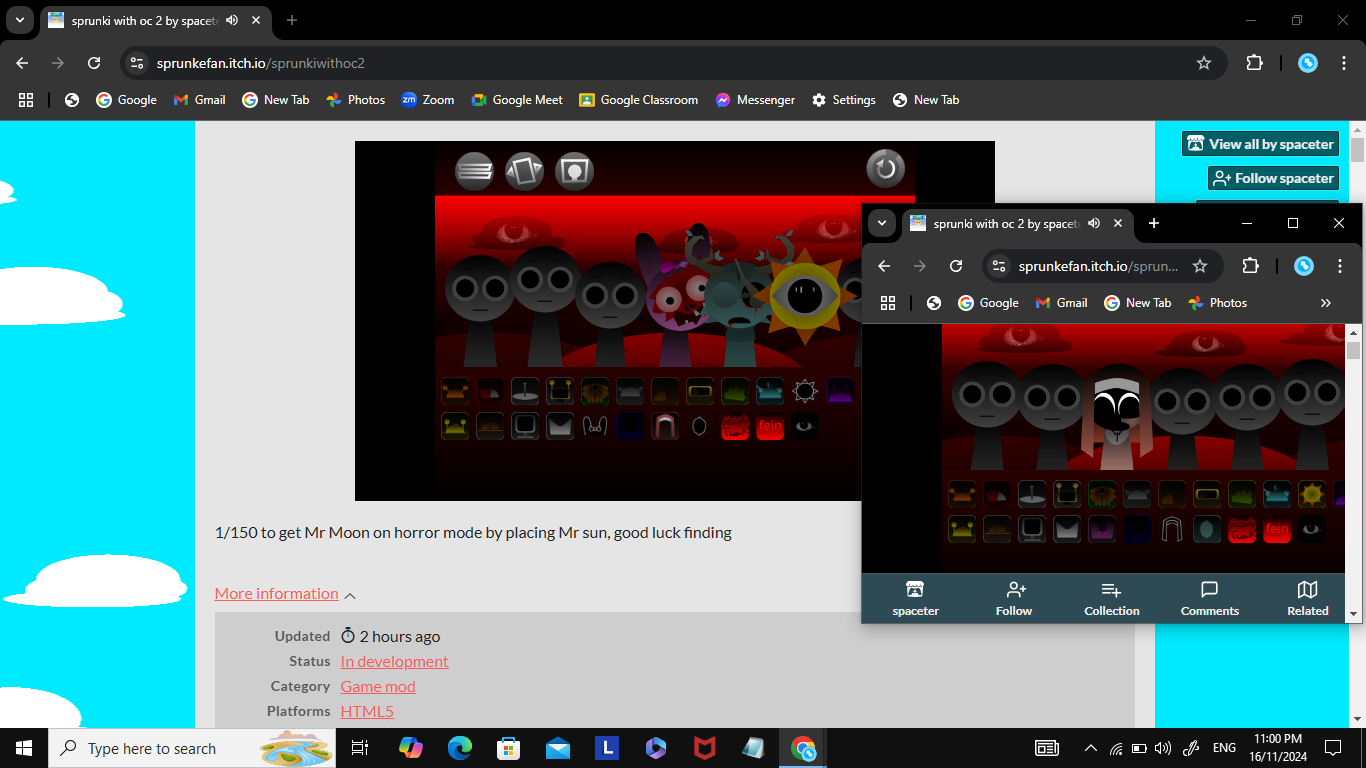1366x768 pixels.
Task: Pick the teal oval sound icon in the small window
Action: tap(1207, 529)
